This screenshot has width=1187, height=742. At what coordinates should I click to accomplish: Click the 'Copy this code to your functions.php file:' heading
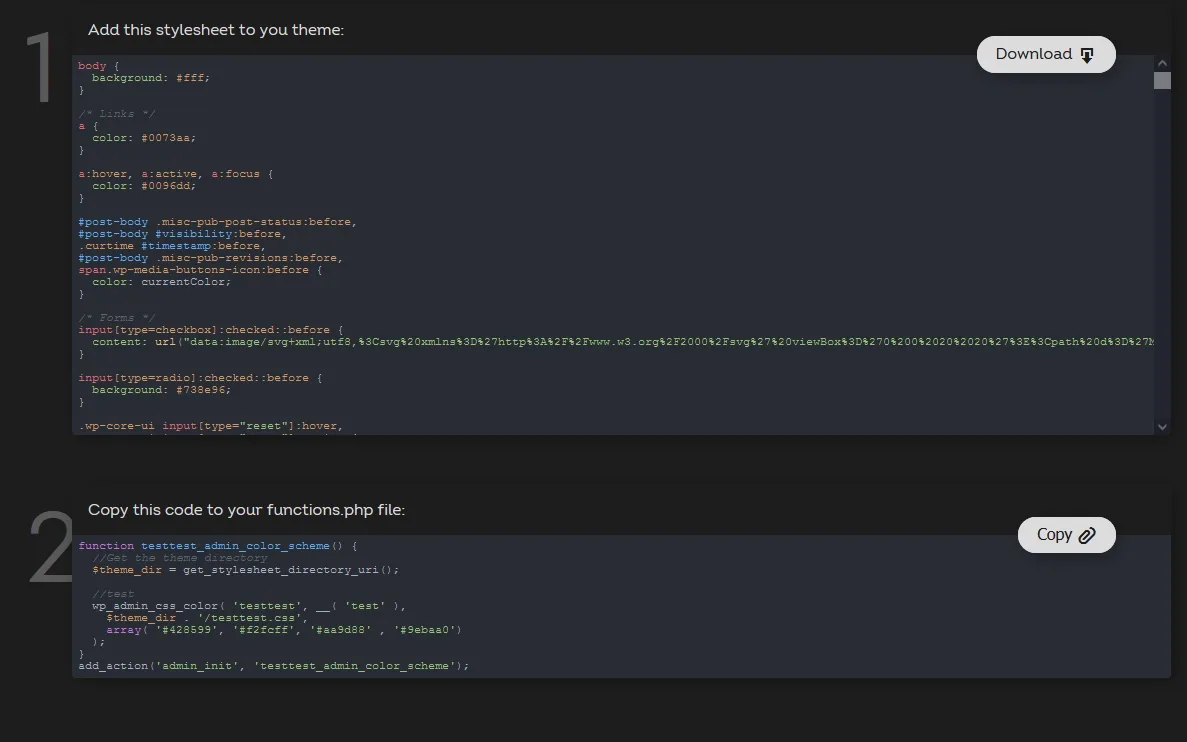(246, 510)
